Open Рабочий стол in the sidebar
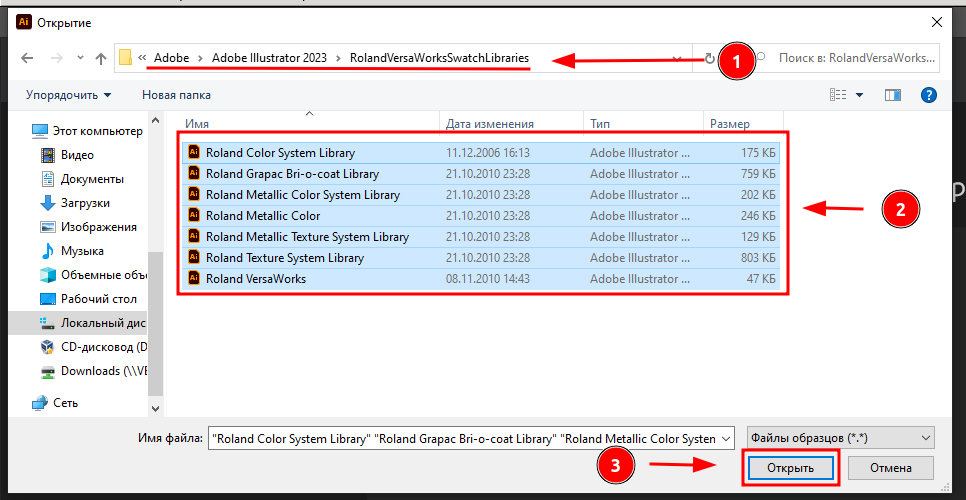The height and width of the screenshot is (500, 966). [x=98, y=299]
